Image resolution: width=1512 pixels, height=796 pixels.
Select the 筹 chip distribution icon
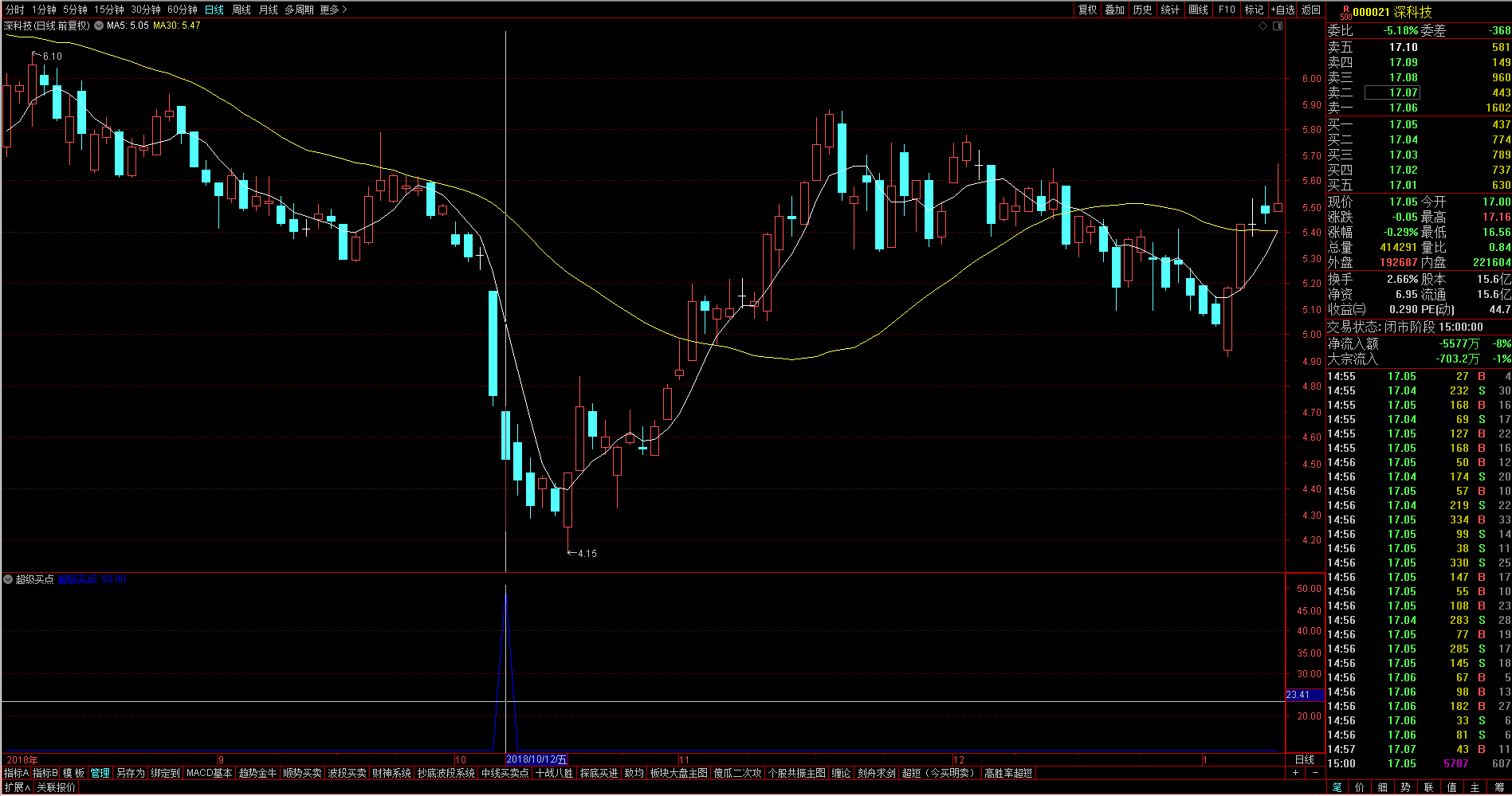(x=1499, y=787)
